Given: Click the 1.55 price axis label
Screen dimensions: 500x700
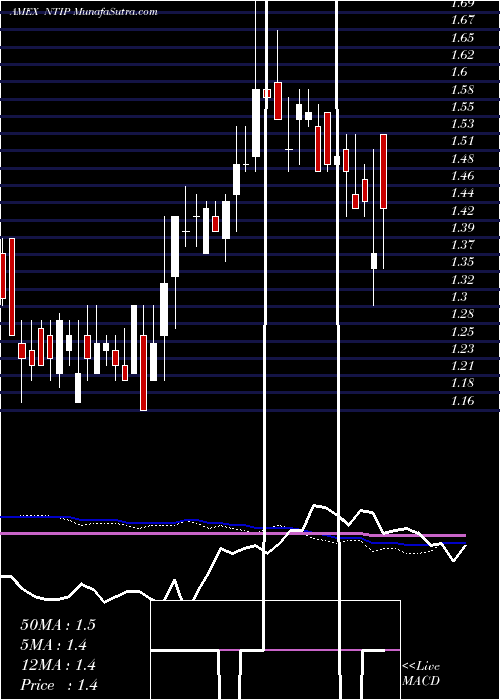Looking at the screenshot, I should [x=462, y=107].
